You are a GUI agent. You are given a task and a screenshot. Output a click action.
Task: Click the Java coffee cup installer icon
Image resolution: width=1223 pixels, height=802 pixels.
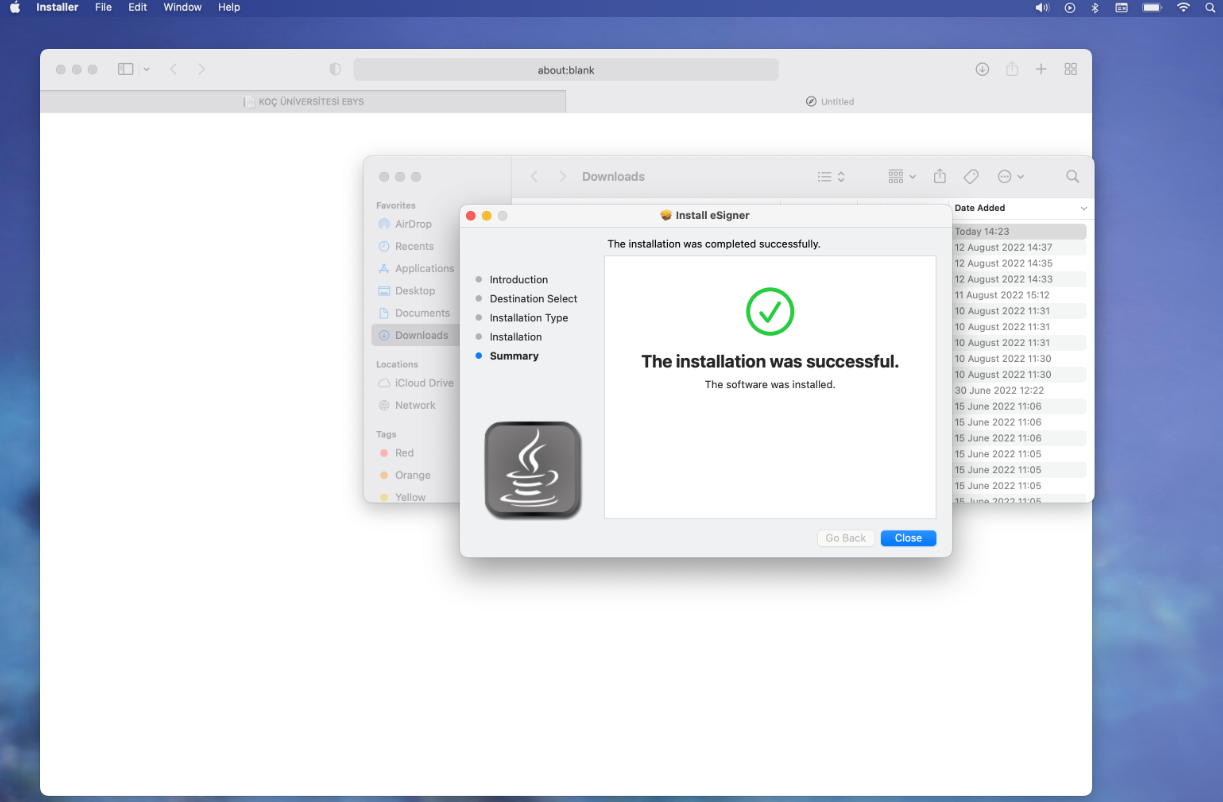(x=532, y=470)
